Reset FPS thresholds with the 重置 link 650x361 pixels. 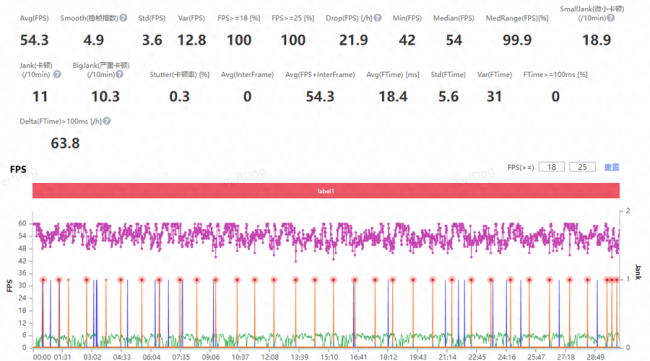coord(611,167)
